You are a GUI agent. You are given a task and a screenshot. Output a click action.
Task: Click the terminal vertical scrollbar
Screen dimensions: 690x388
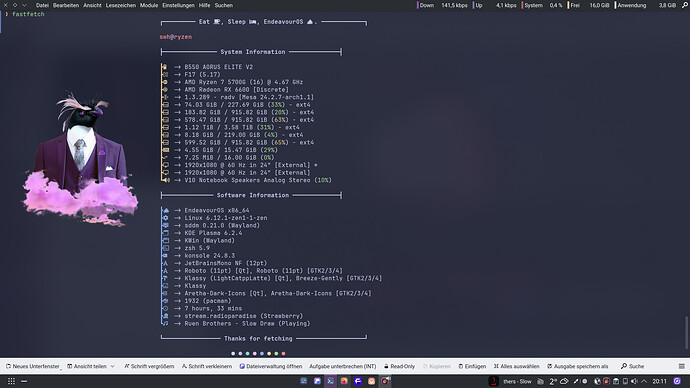[x=686, y=332]
